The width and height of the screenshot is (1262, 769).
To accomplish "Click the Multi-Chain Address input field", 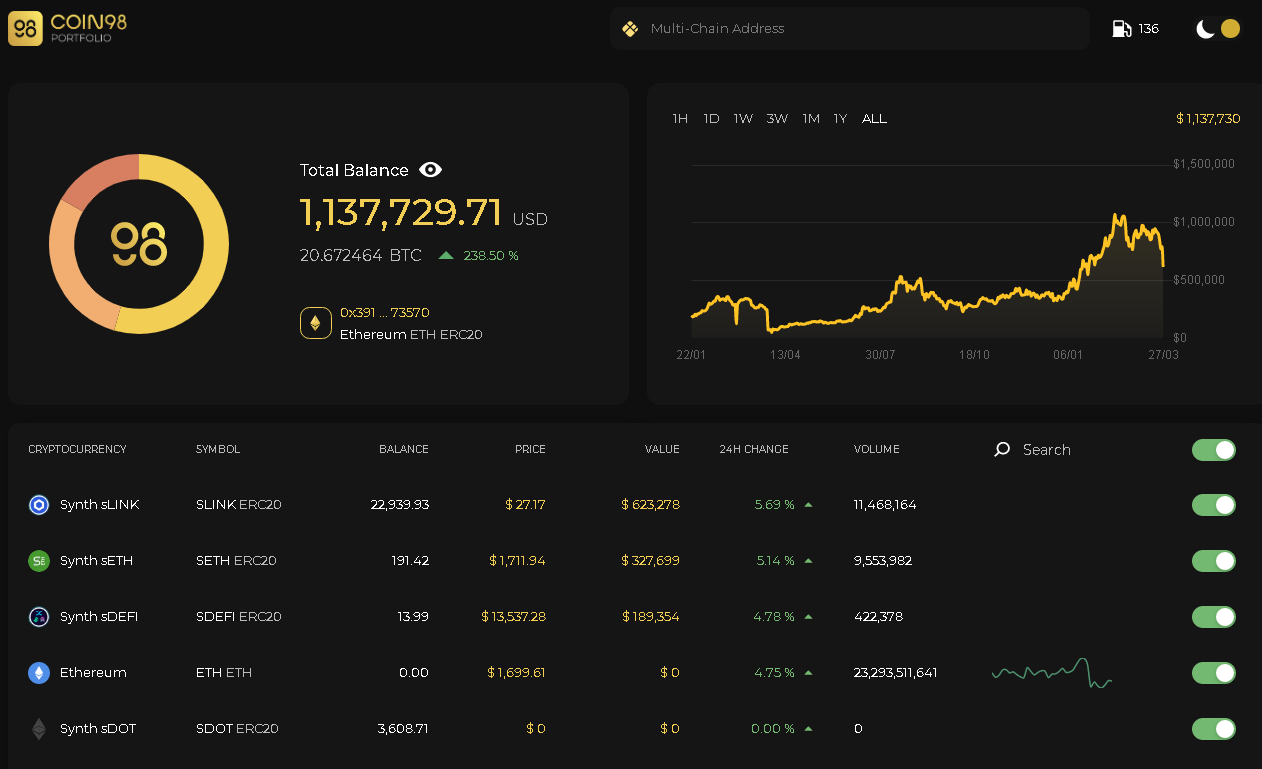I will 850,29.
